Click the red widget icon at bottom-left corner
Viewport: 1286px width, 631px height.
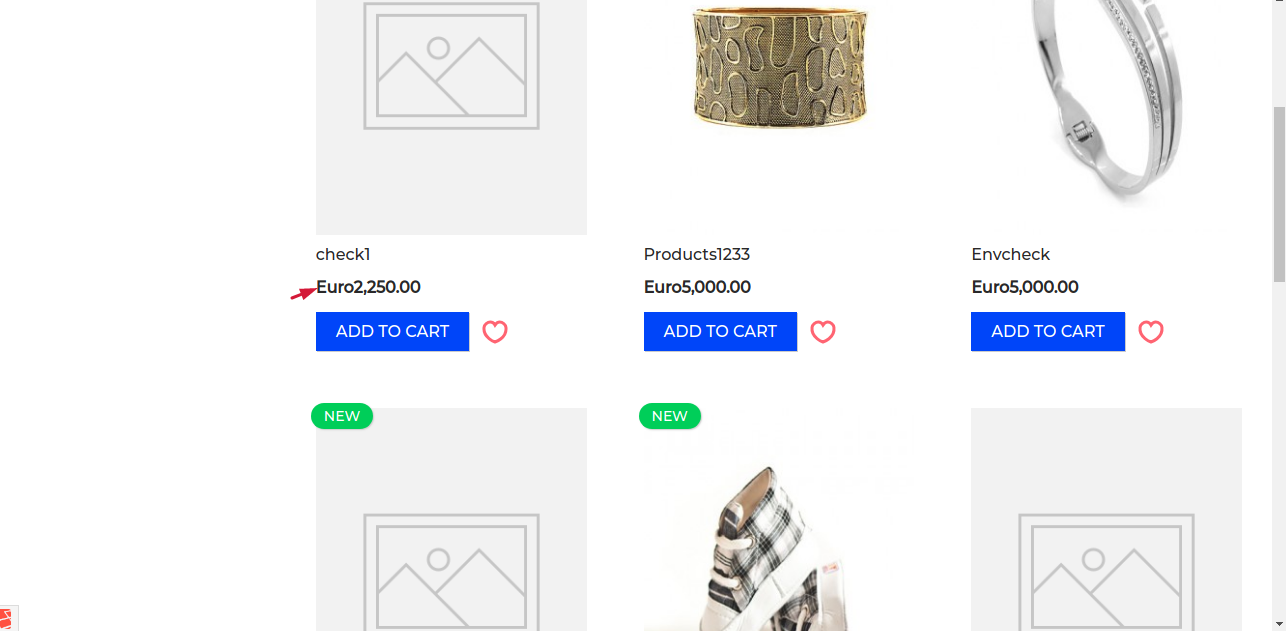[6, 620]
